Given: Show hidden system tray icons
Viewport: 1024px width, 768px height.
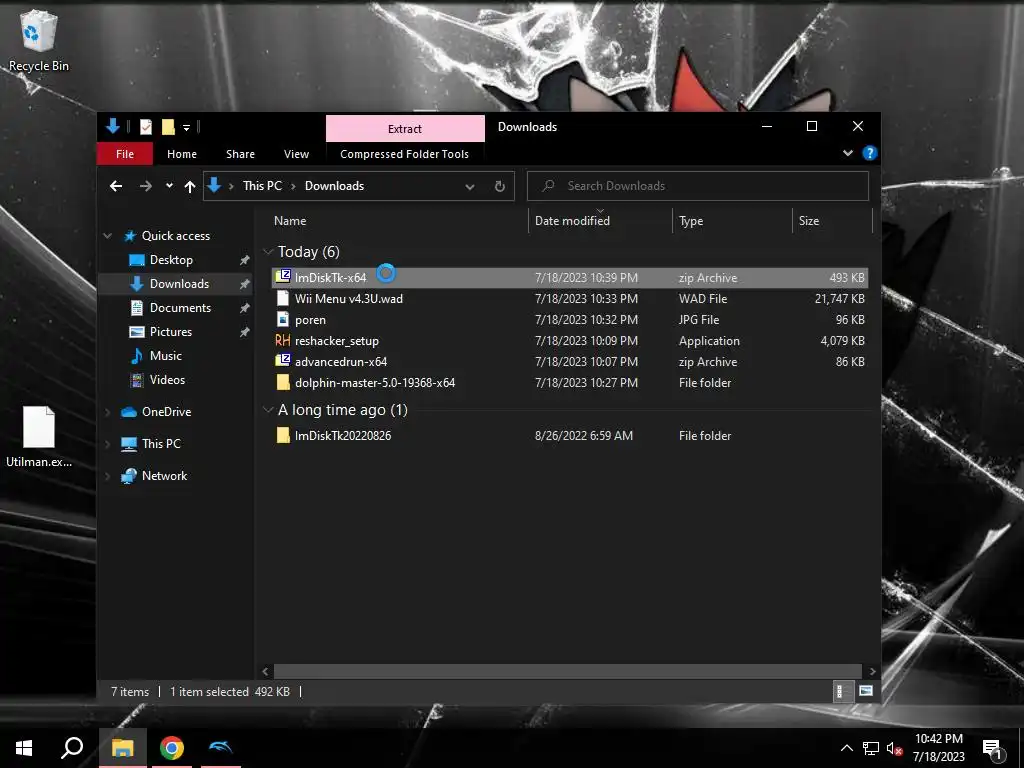Looking at the screenshot, I should (846, 748).
